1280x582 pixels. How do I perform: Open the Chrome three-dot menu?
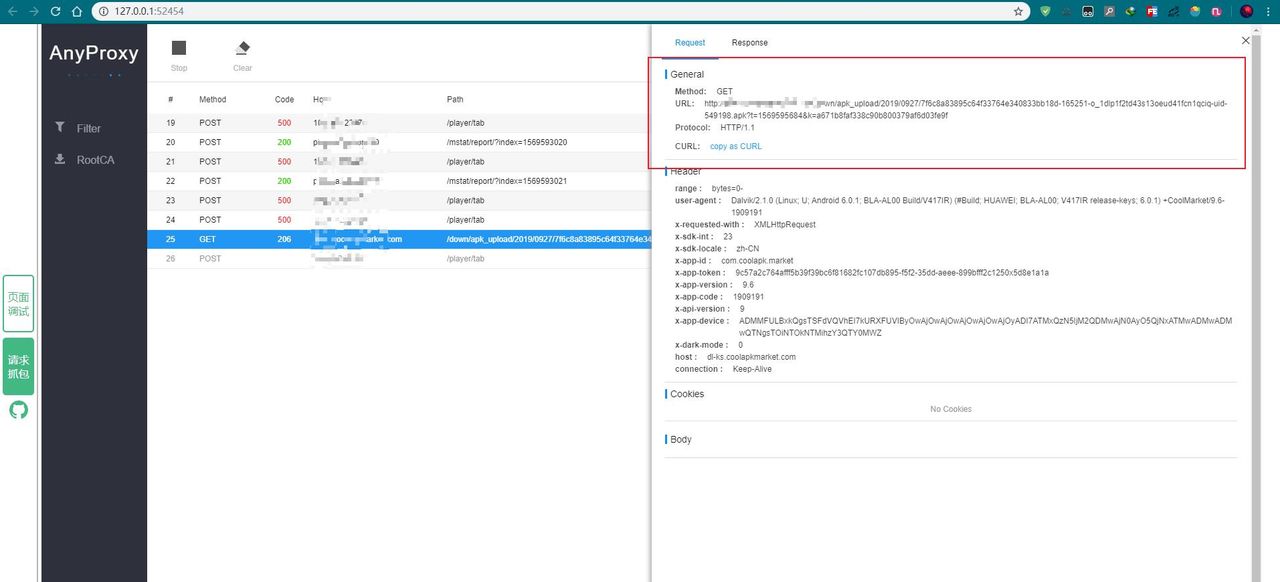pos(1269,11)
